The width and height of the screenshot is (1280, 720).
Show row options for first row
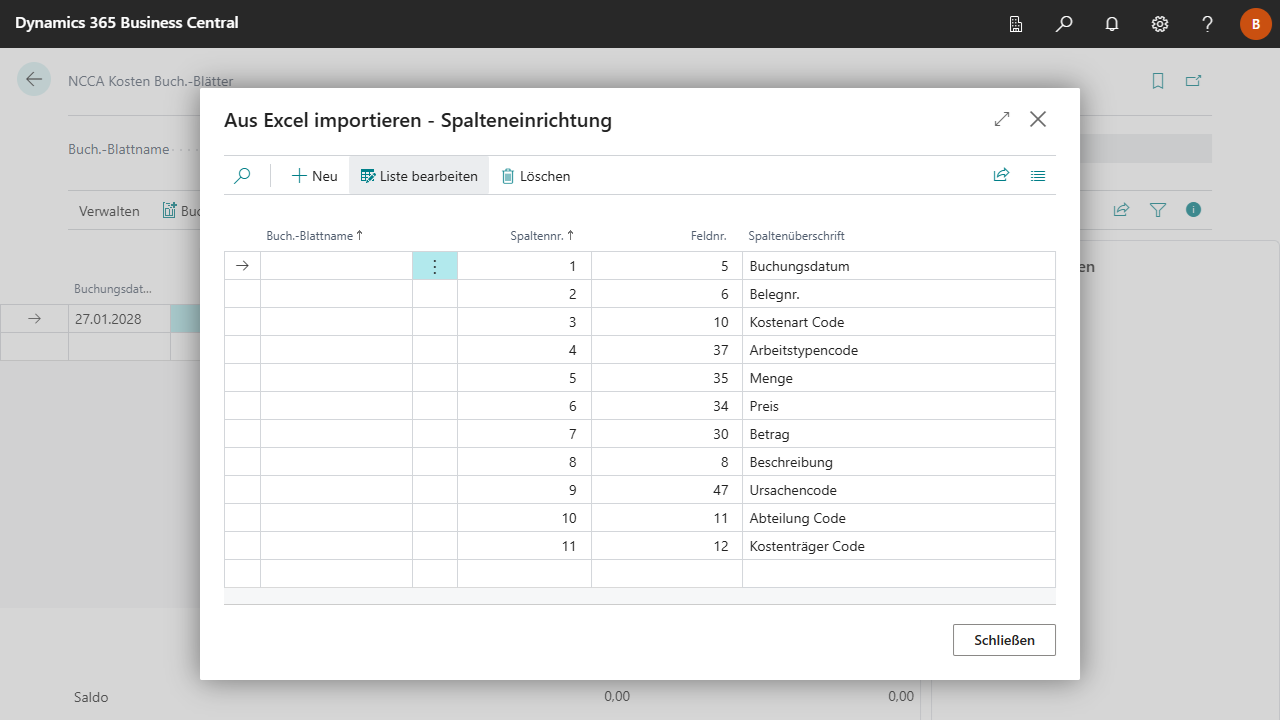(435, 266)
